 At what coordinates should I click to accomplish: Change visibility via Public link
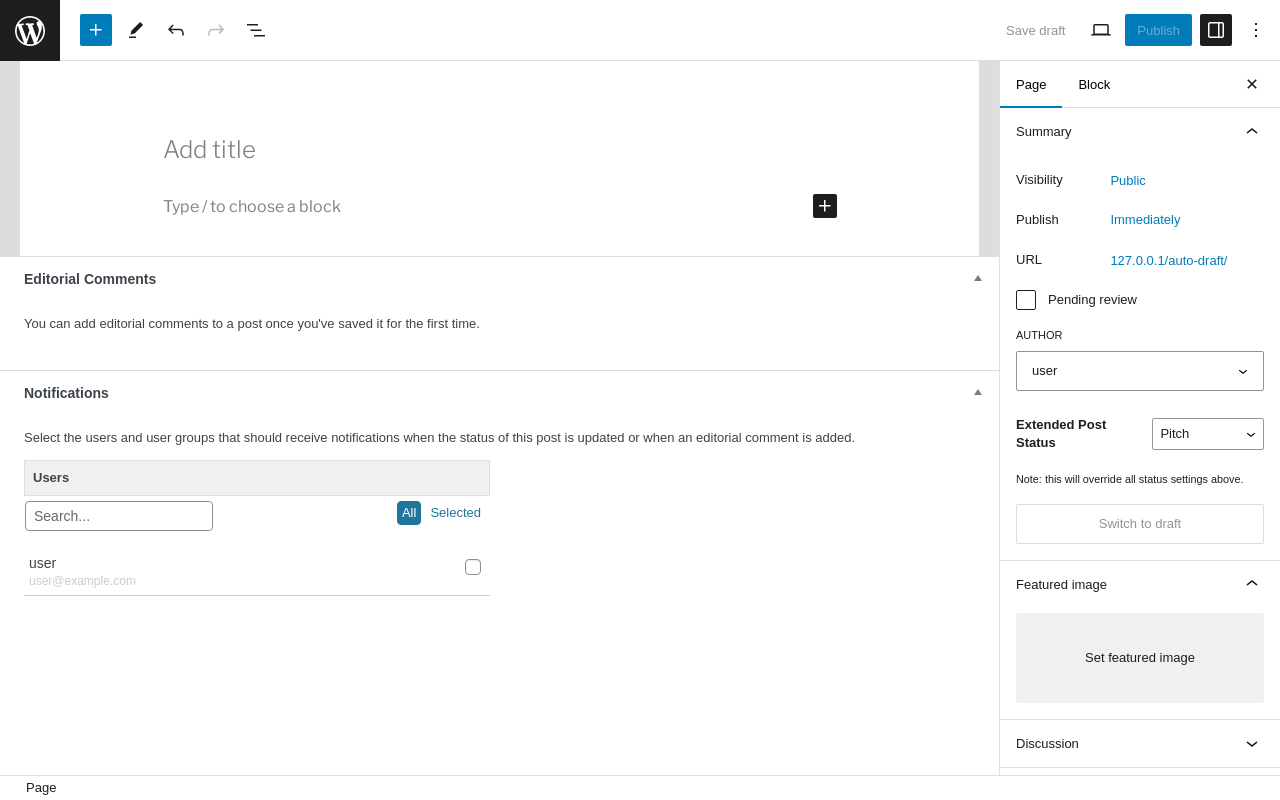coord(1128,181)
